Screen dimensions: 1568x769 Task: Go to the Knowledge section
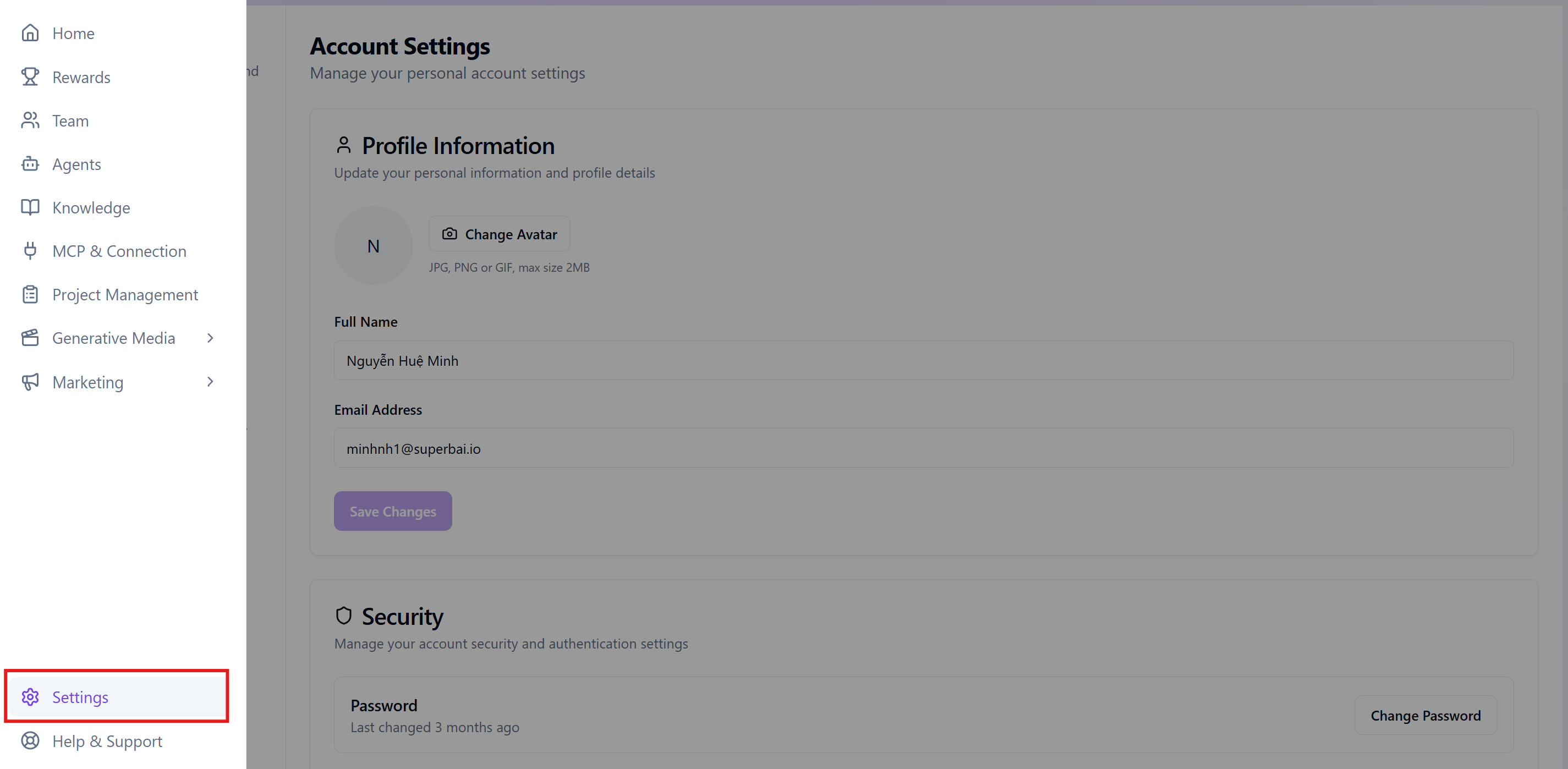pyautogui.click(x=91, y=207)
